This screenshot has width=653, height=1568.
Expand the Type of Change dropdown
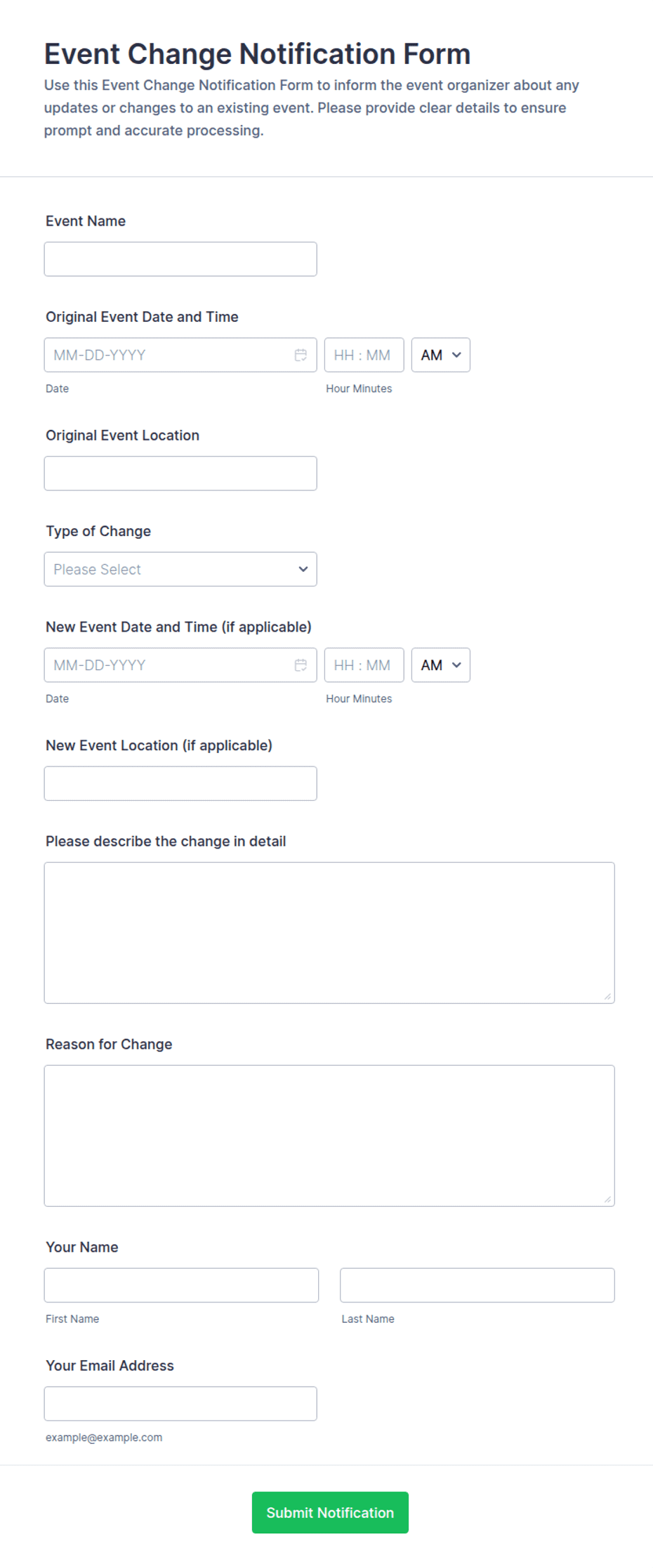tap(180, 569)
